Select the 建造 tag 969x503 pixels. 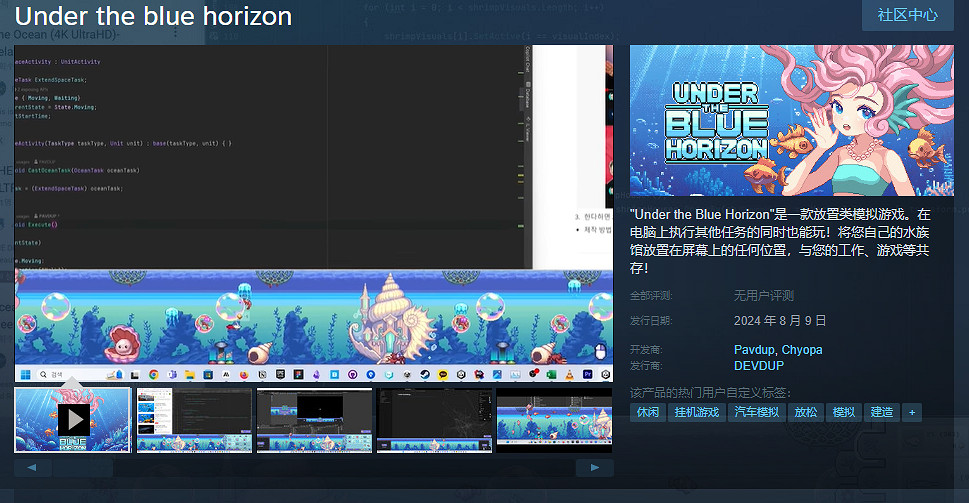click(882, 412)
